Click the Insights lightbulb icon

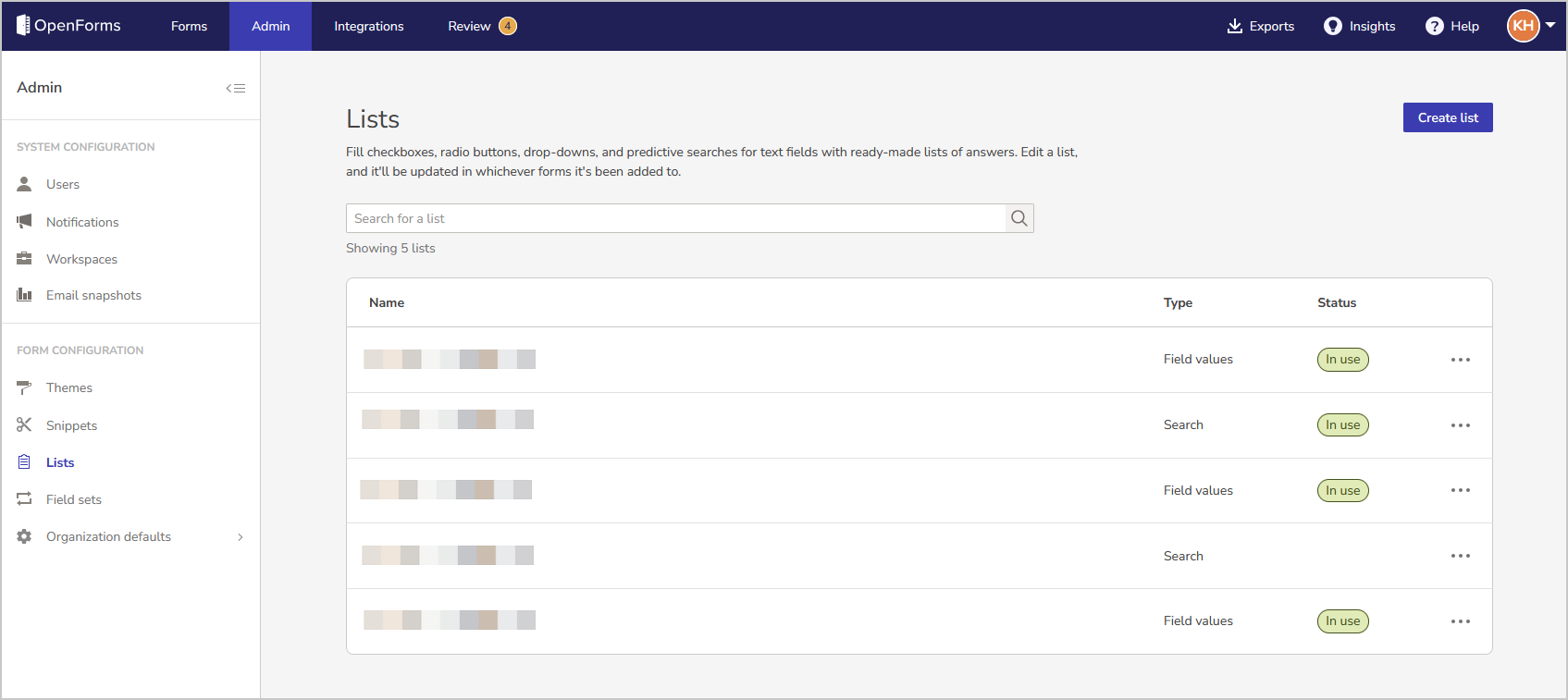pyautogui.click(x=1332, y=26)
